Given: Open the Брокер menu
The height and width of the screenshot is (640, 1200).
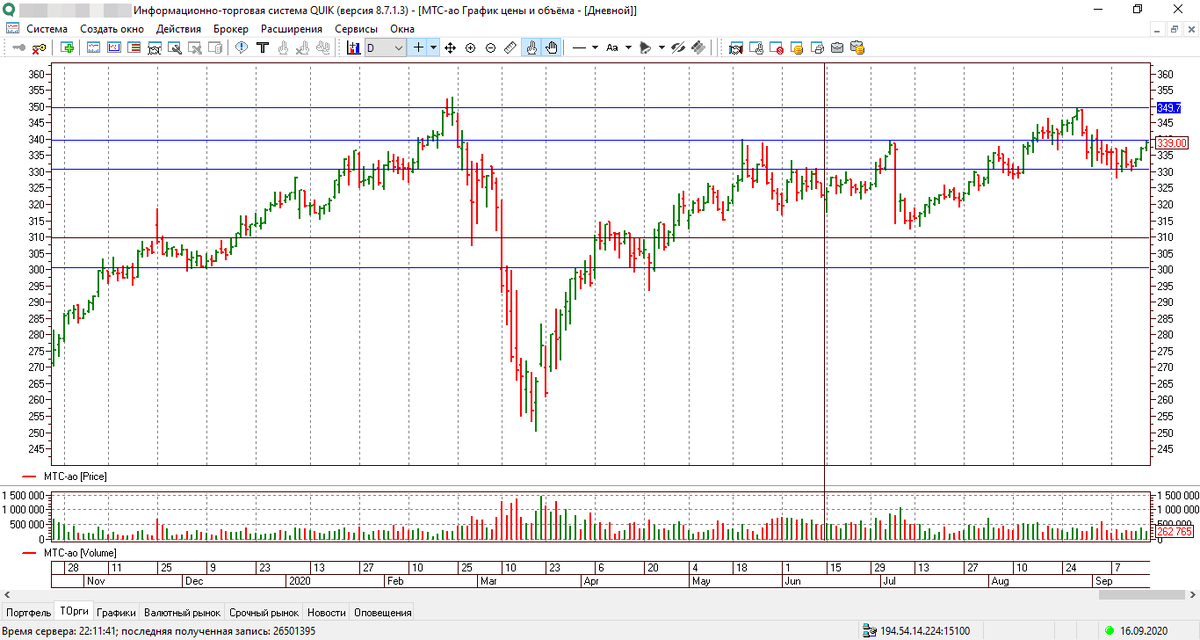Looking at the screenshot, I should click(x=231, y=28).
